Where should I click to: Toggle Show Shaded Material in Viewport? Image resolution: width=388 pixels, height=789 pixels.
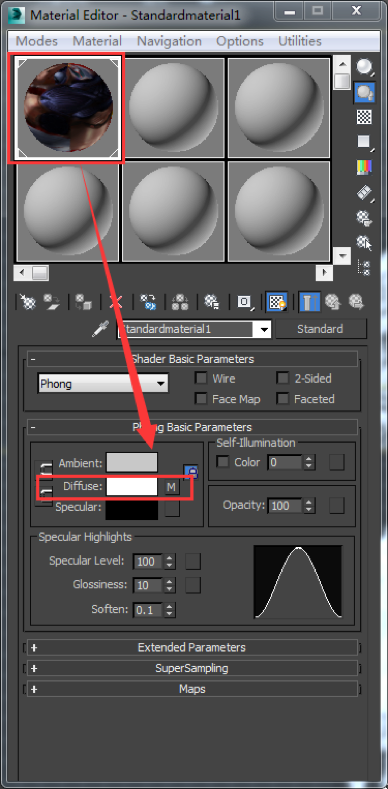click(277, 302)
